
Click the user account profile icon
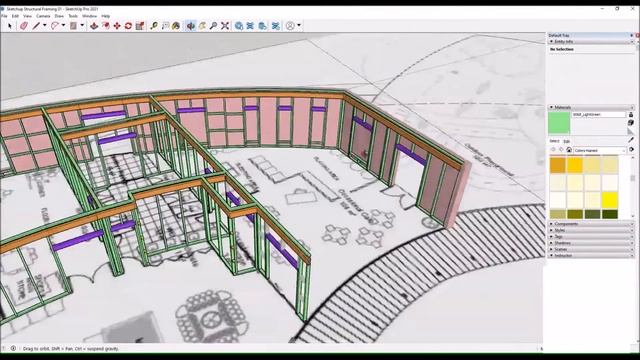(290, 26)
